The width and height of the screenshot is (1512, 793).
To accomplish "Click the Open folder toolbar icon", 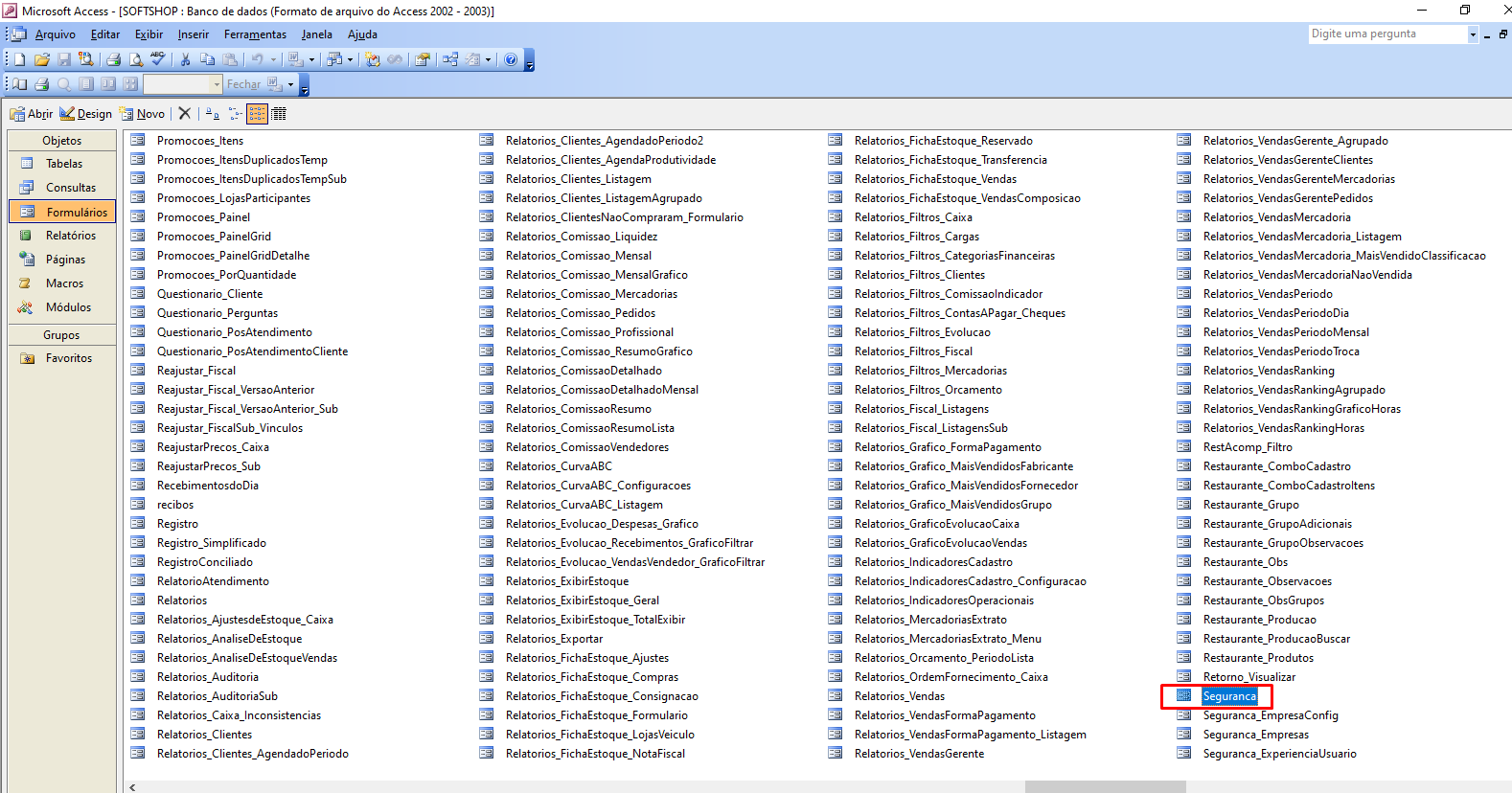I will coord(42,59).
